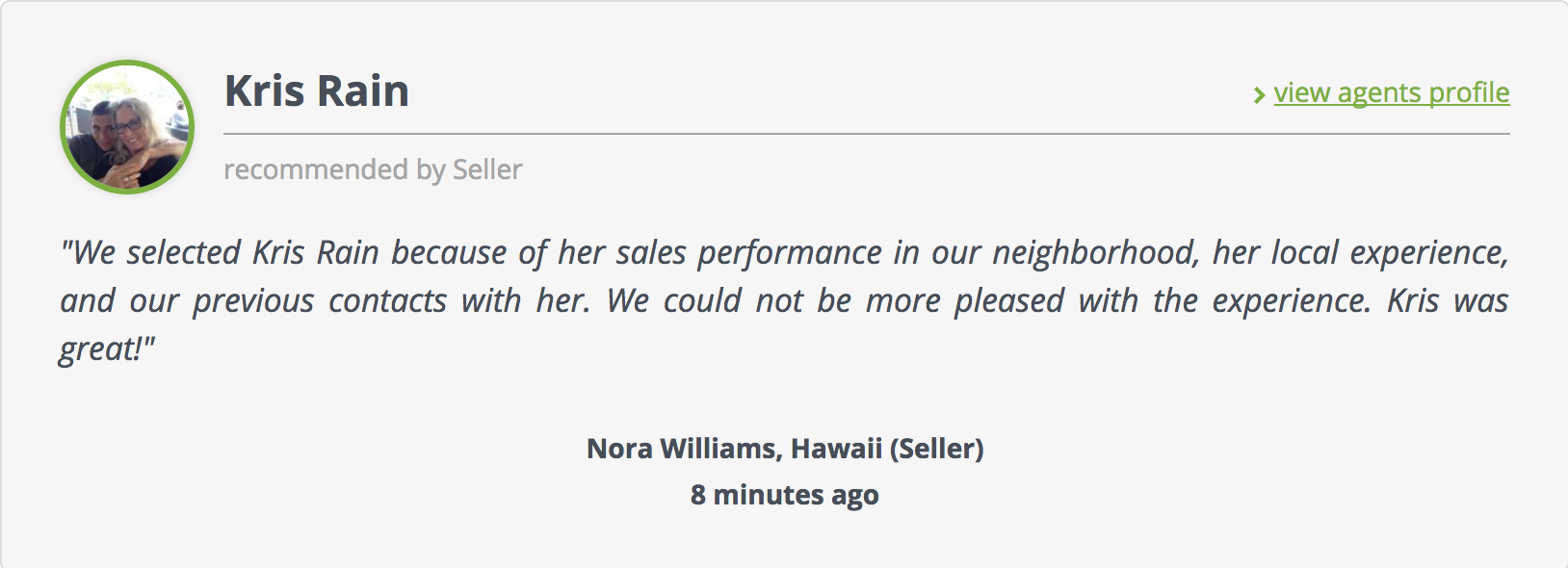Click the word neighborhood in the testimonial
The width and height of the screenshot is (1568, 568).
1096,252
